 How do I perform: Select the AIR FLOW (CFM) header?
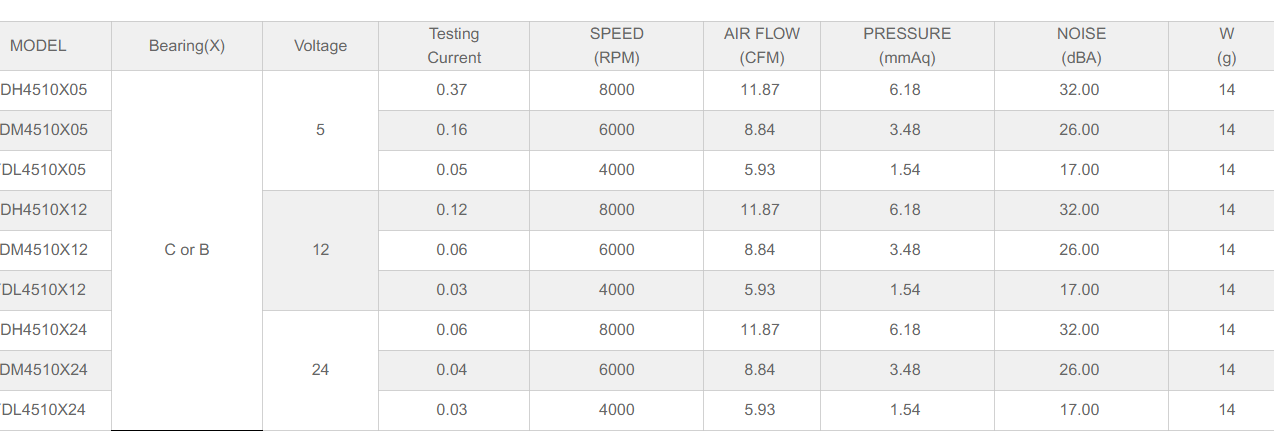[x=762, y=46]
